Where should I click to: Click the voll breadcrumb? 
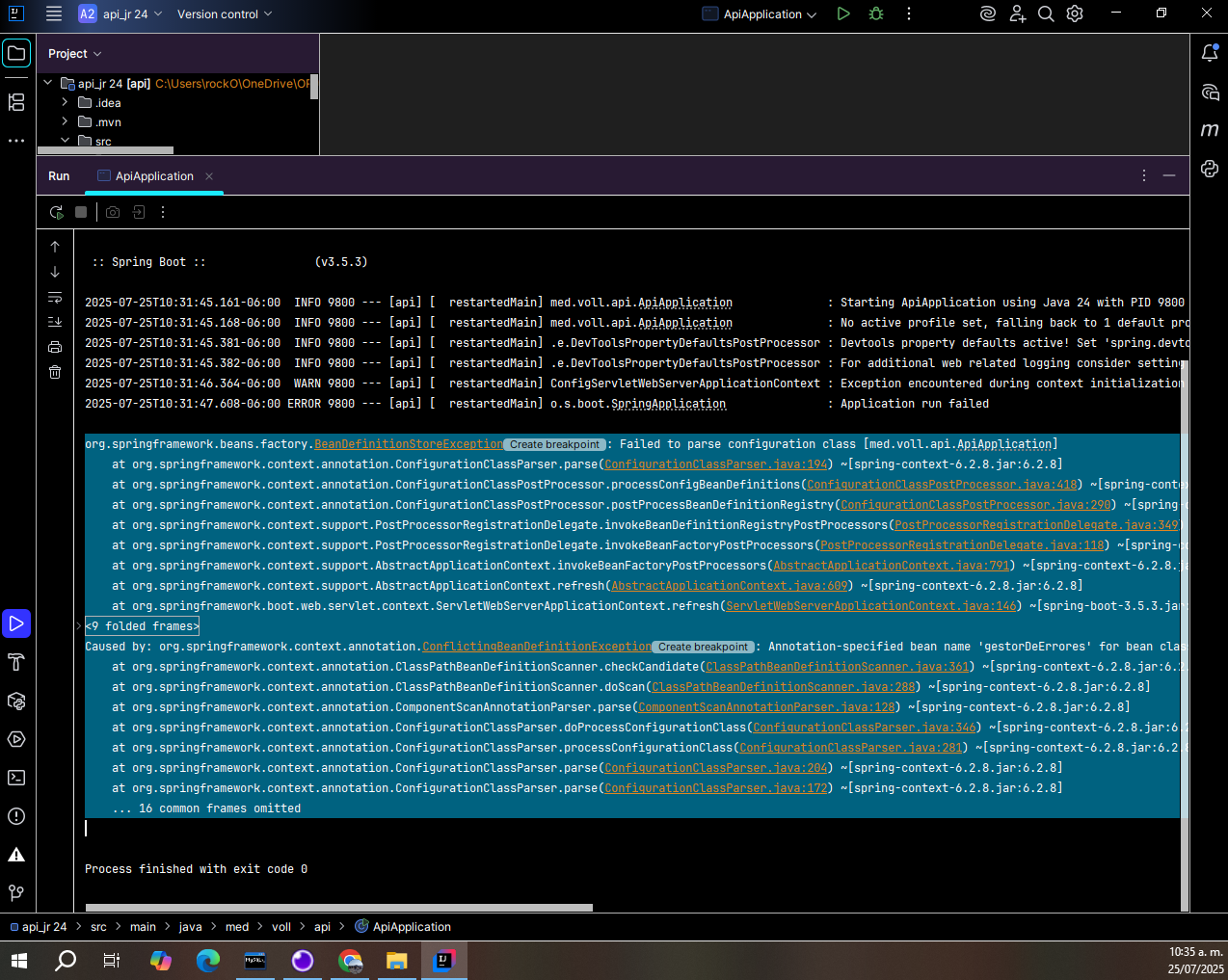click(x=281, y=927)
